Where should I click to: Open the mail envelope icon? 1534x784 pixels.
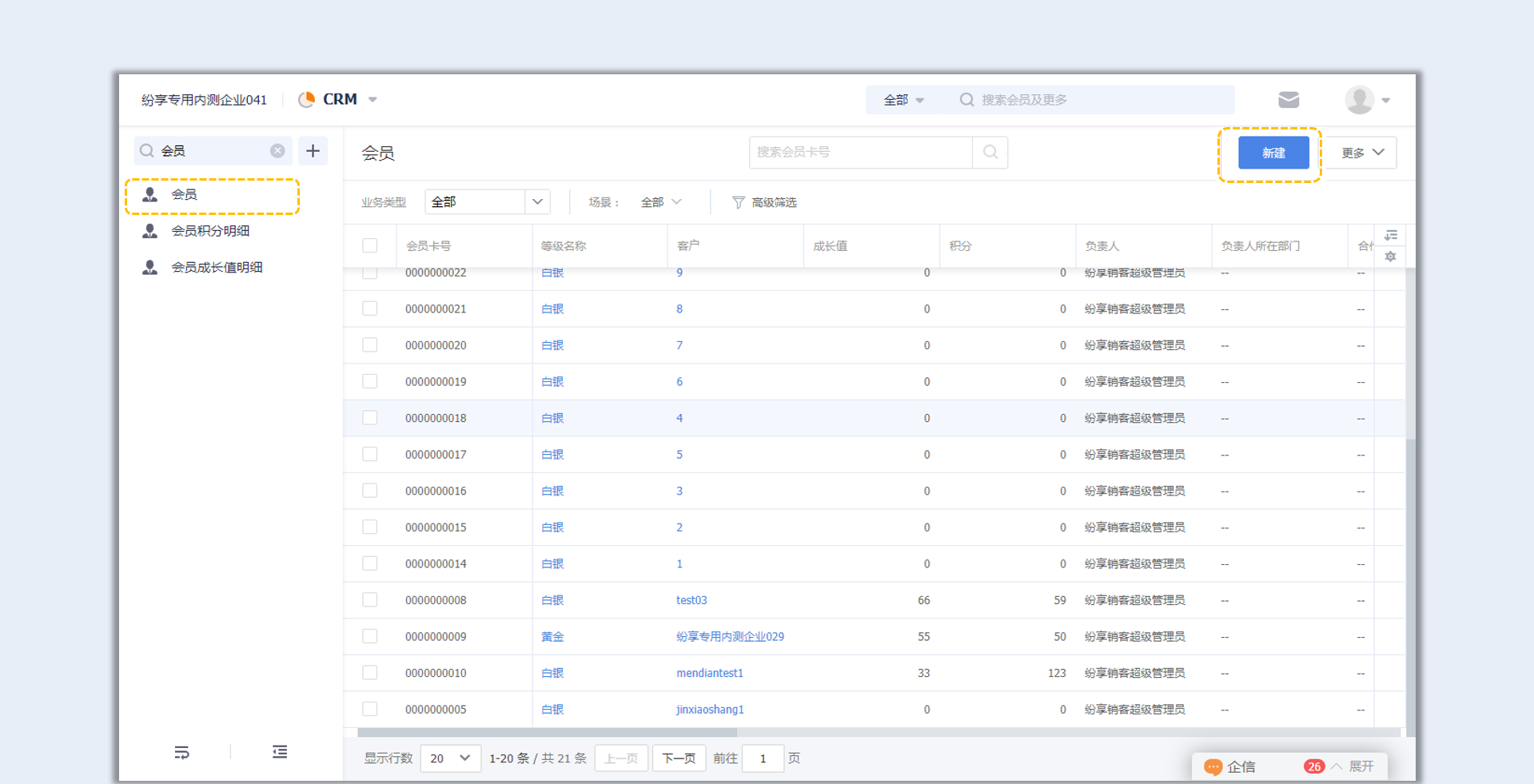click(x=1289, y=100)
